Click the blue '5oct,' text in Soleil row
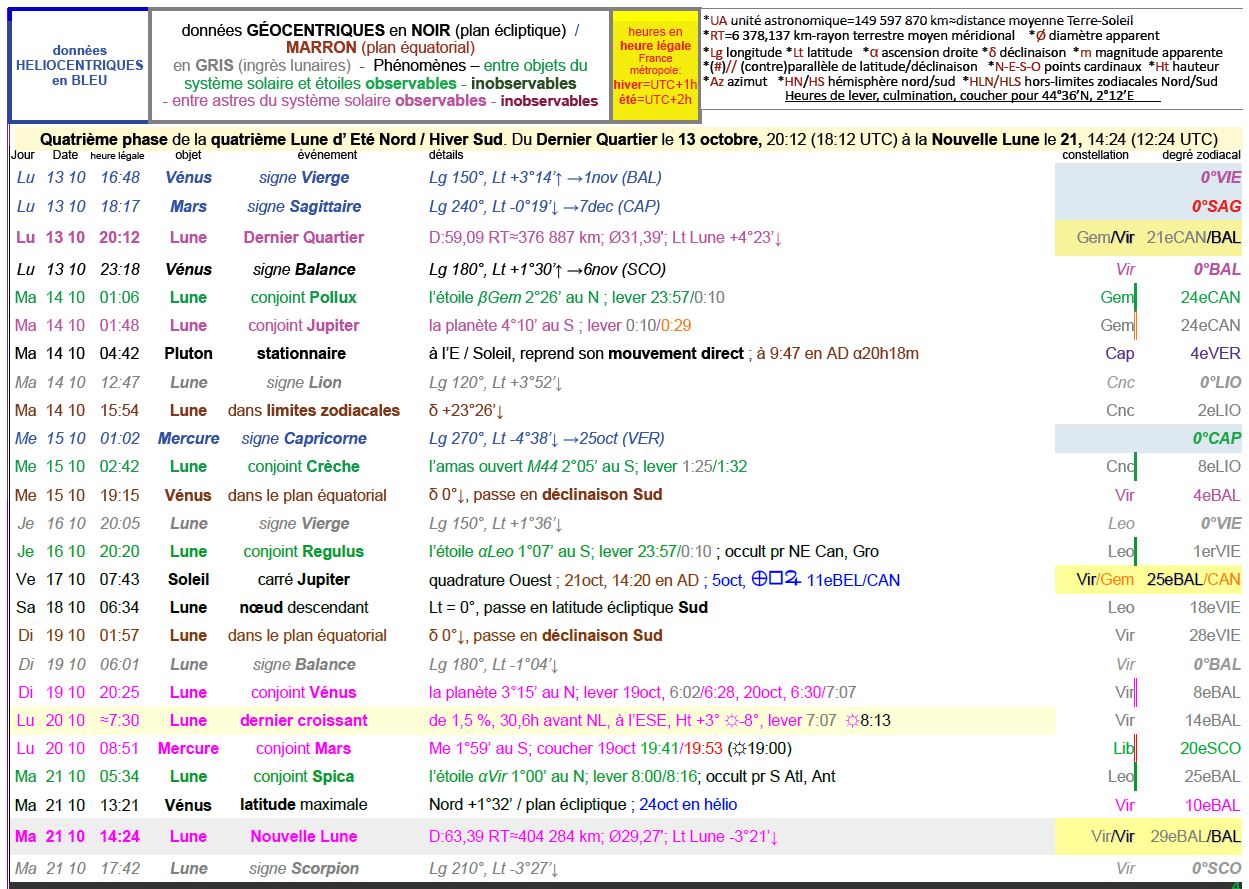Viewport: 1249px width, 889px height. [x=727, y=580]
